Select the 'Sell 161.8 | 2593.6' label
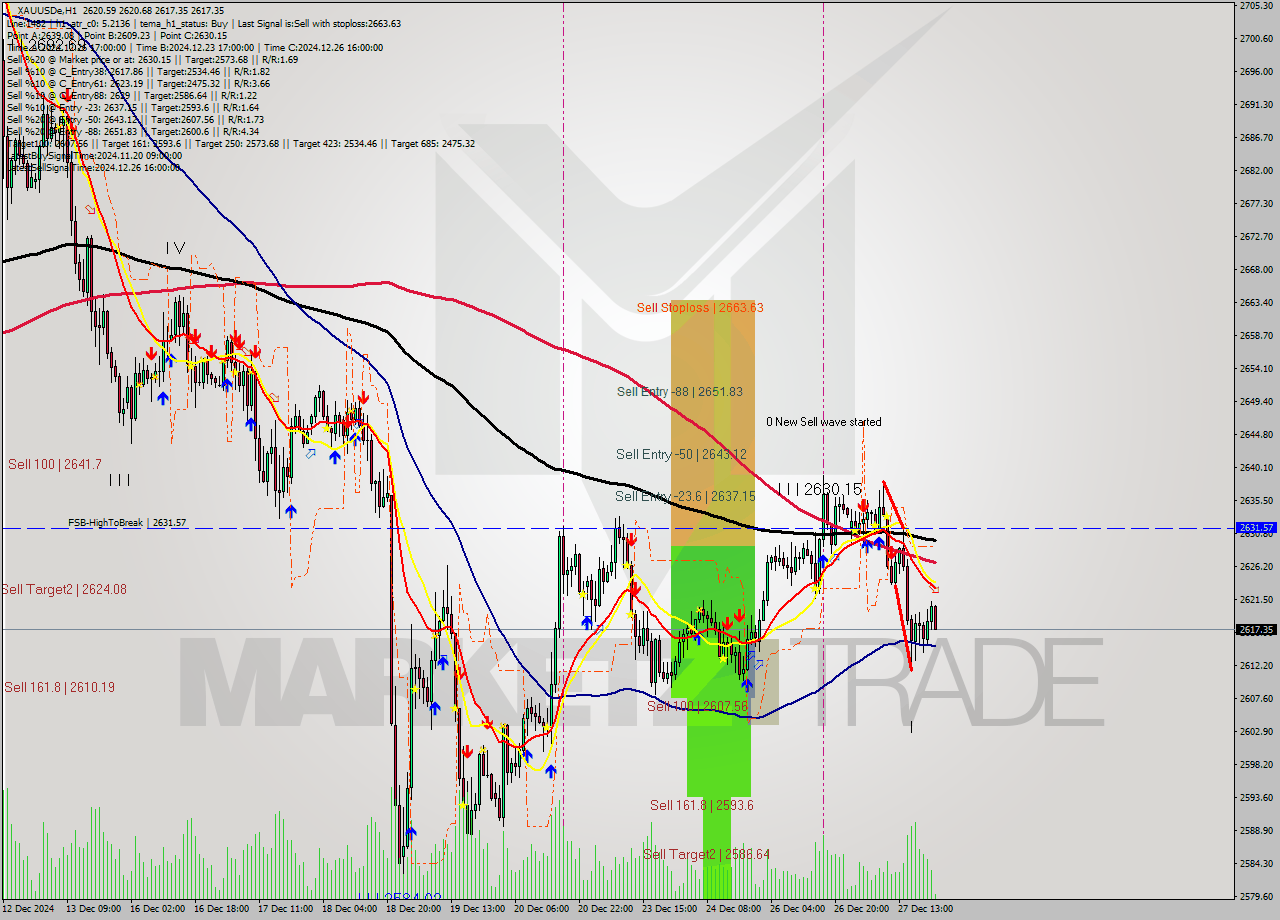1280x920 pixels. click(701, 805)
